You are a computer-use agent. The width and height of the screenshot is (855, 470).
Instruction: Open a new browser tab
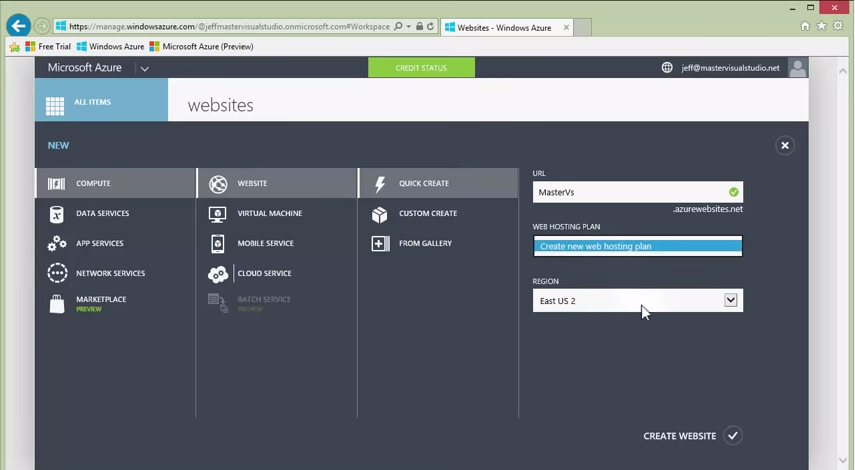pyautogui.click(x=582, y=27)
